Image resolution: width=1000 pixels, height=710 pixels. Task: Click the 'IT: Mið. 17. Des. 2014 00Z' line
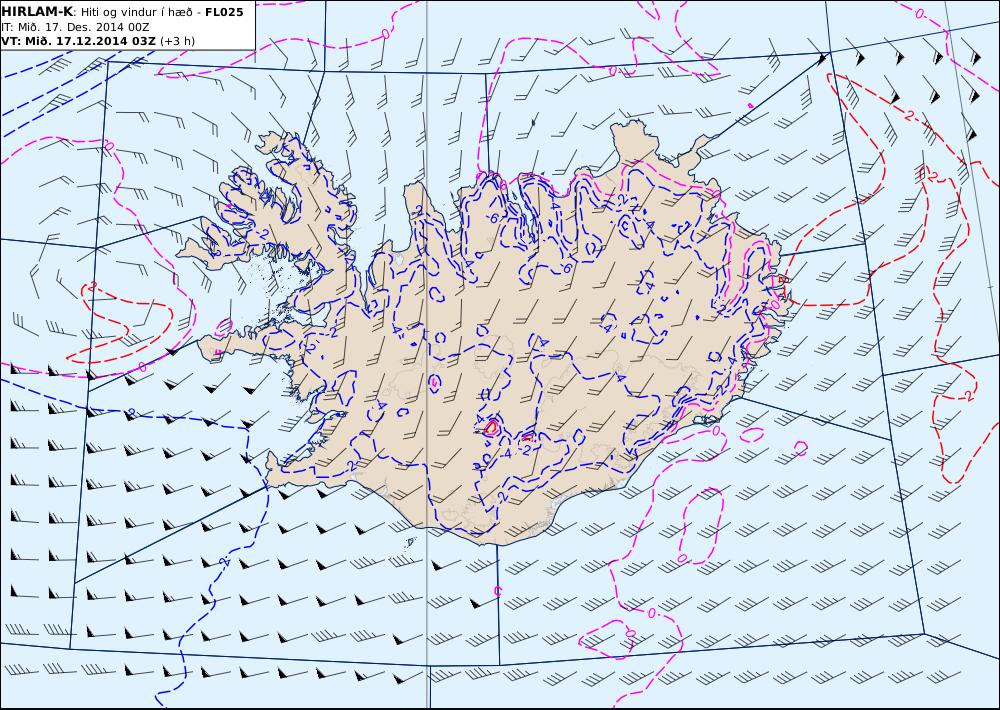pos(75,27)
